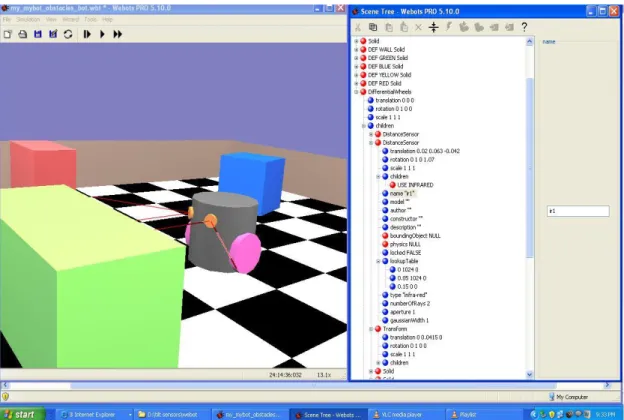
Task: Click the first import arrow icon
Action: [x=494, y=27]
